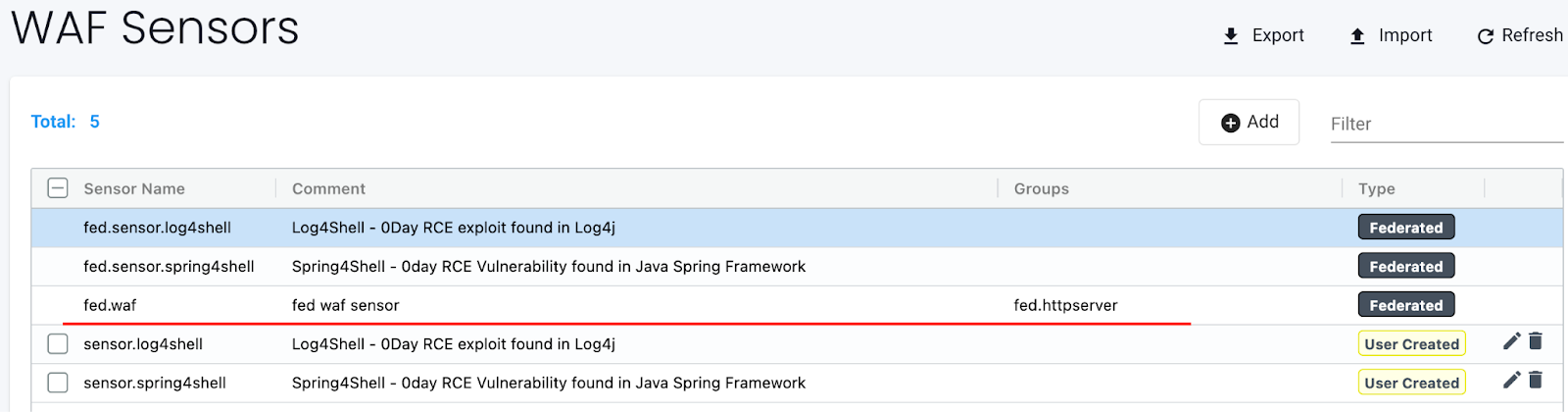1568x412 pixels.
Task: Toggle the select-all header checkbox
Action: pos(58,188)
